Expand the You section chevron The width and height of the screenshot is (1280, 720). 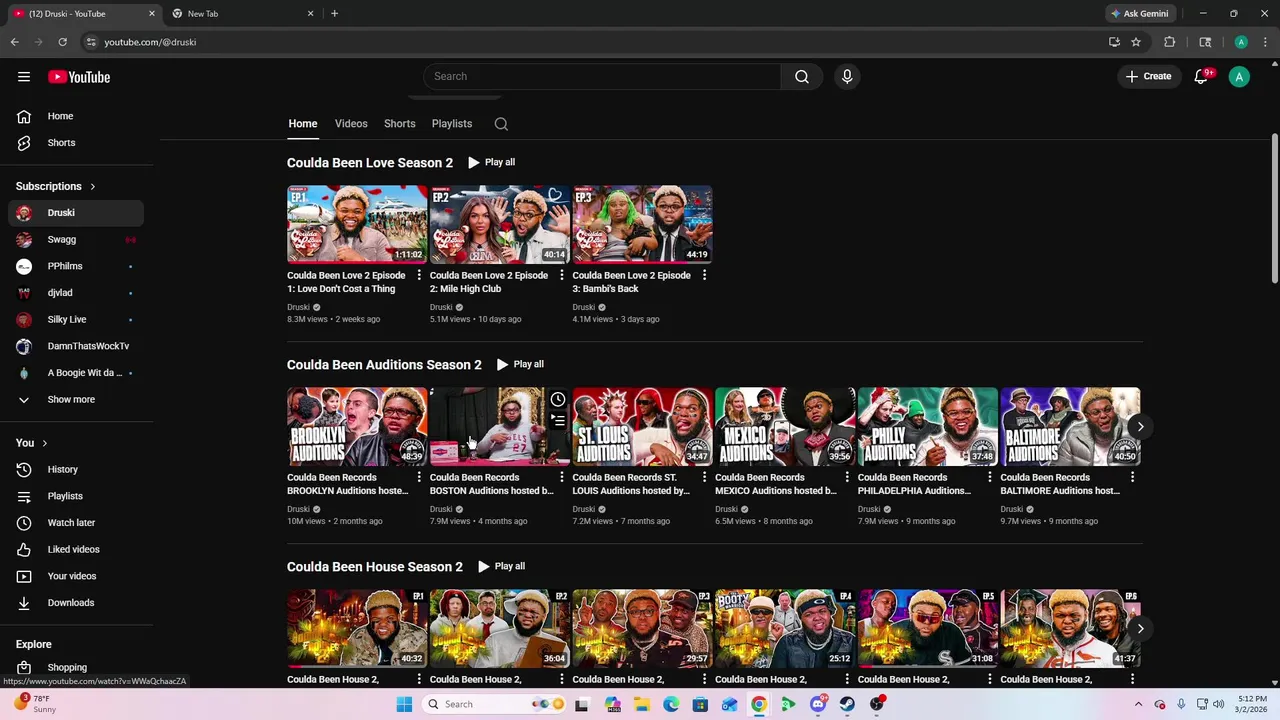tap(44, 443)
